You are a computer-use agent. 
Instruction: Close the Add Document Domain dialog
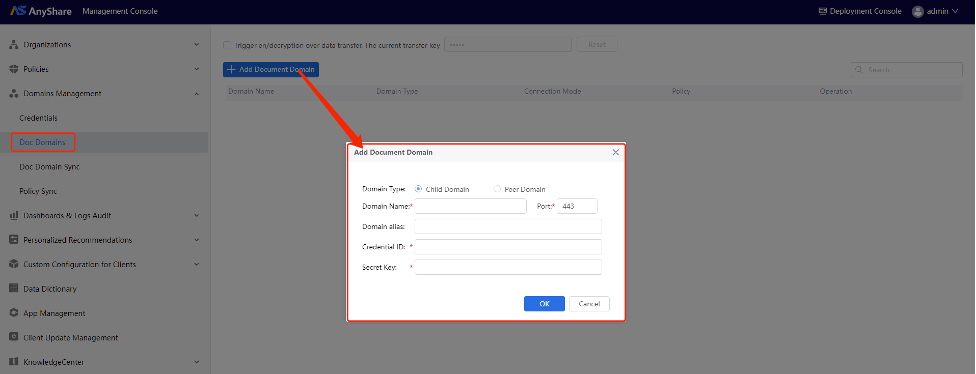coord(616,152)
